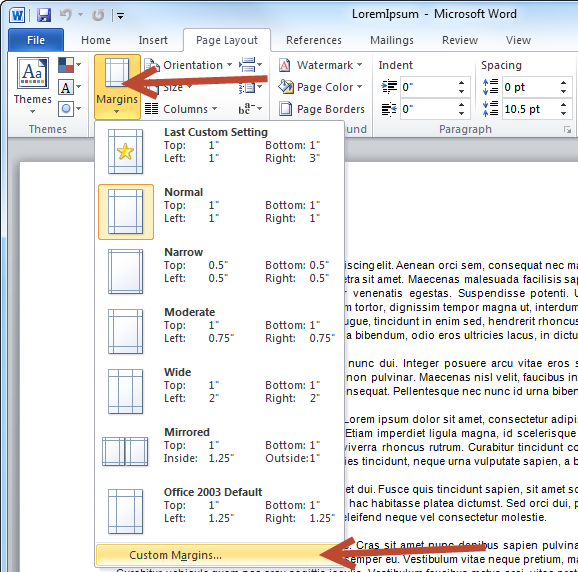This screenshot has width=578, height=572.
Task: Open the Hyphenation dropdown icon
Action: point(250,109)
